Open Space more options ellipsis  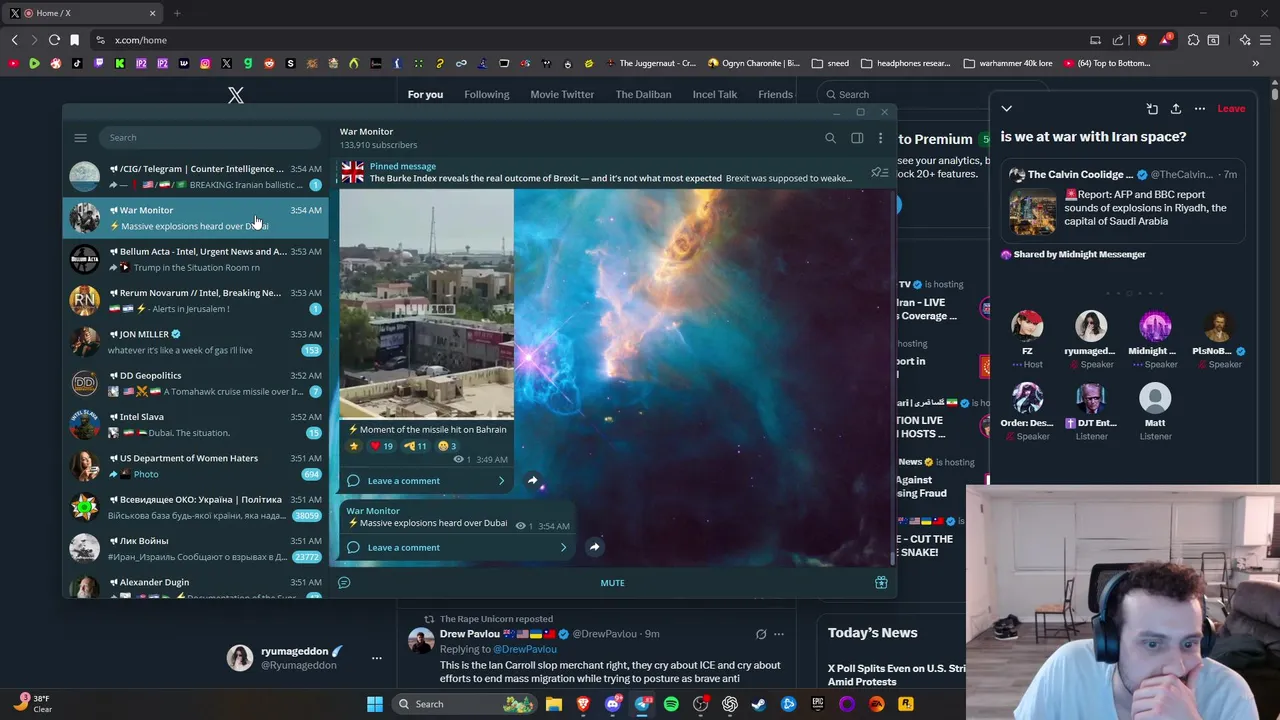[x=1199, y=108]
